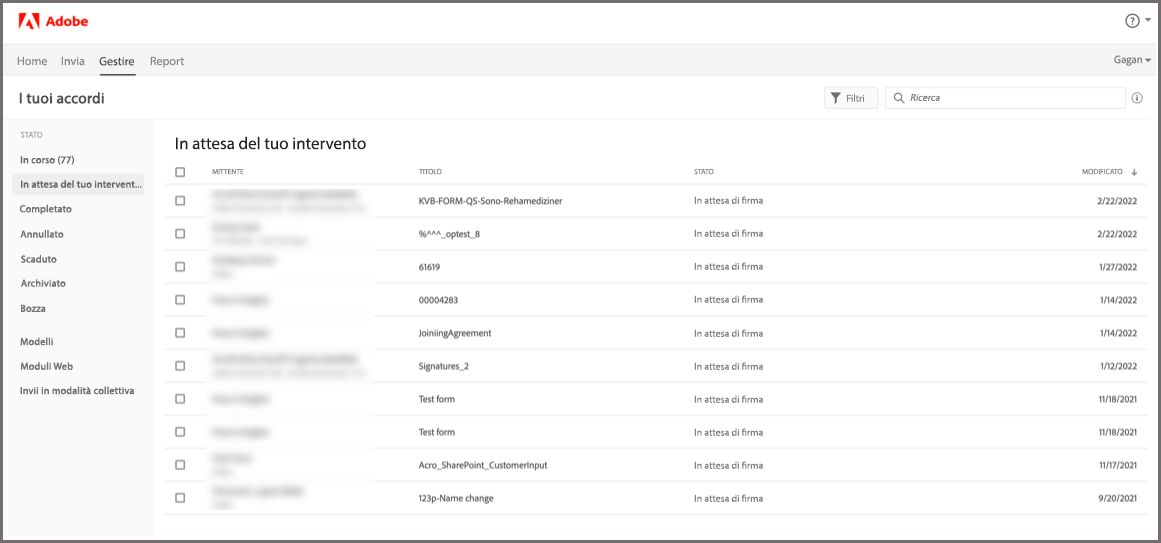Open the Signatures_2 agreement
Screen dimensions: 1161x543
point(444,366)
